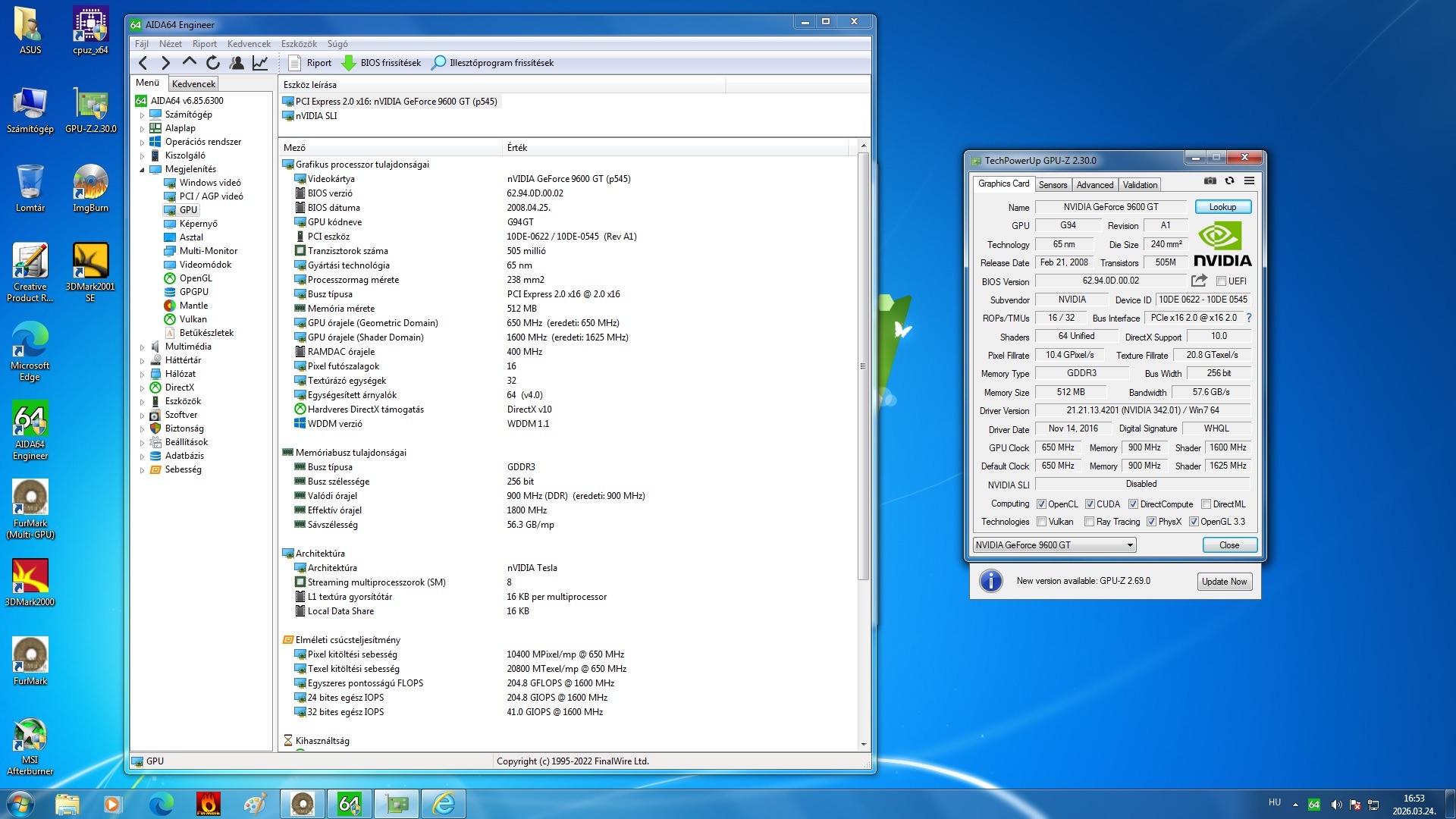The width and height of the screenshot is (1456, 819).
Task: Click the user profile toolbar icon
Action: click(x=237, y=63)
